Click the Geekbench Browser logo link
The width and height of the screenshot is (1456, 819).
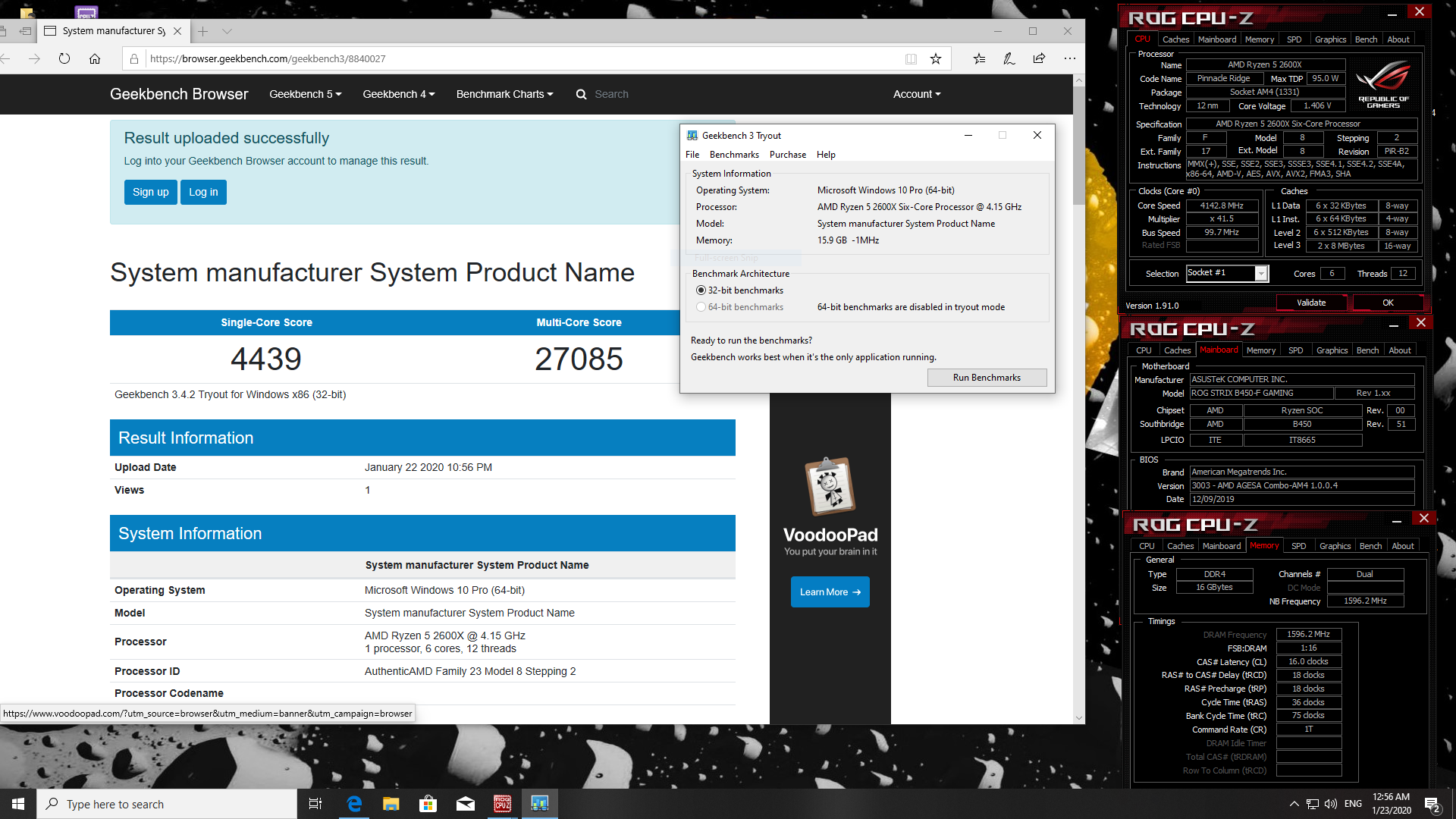pyautogui.click(x=179, y=94)
